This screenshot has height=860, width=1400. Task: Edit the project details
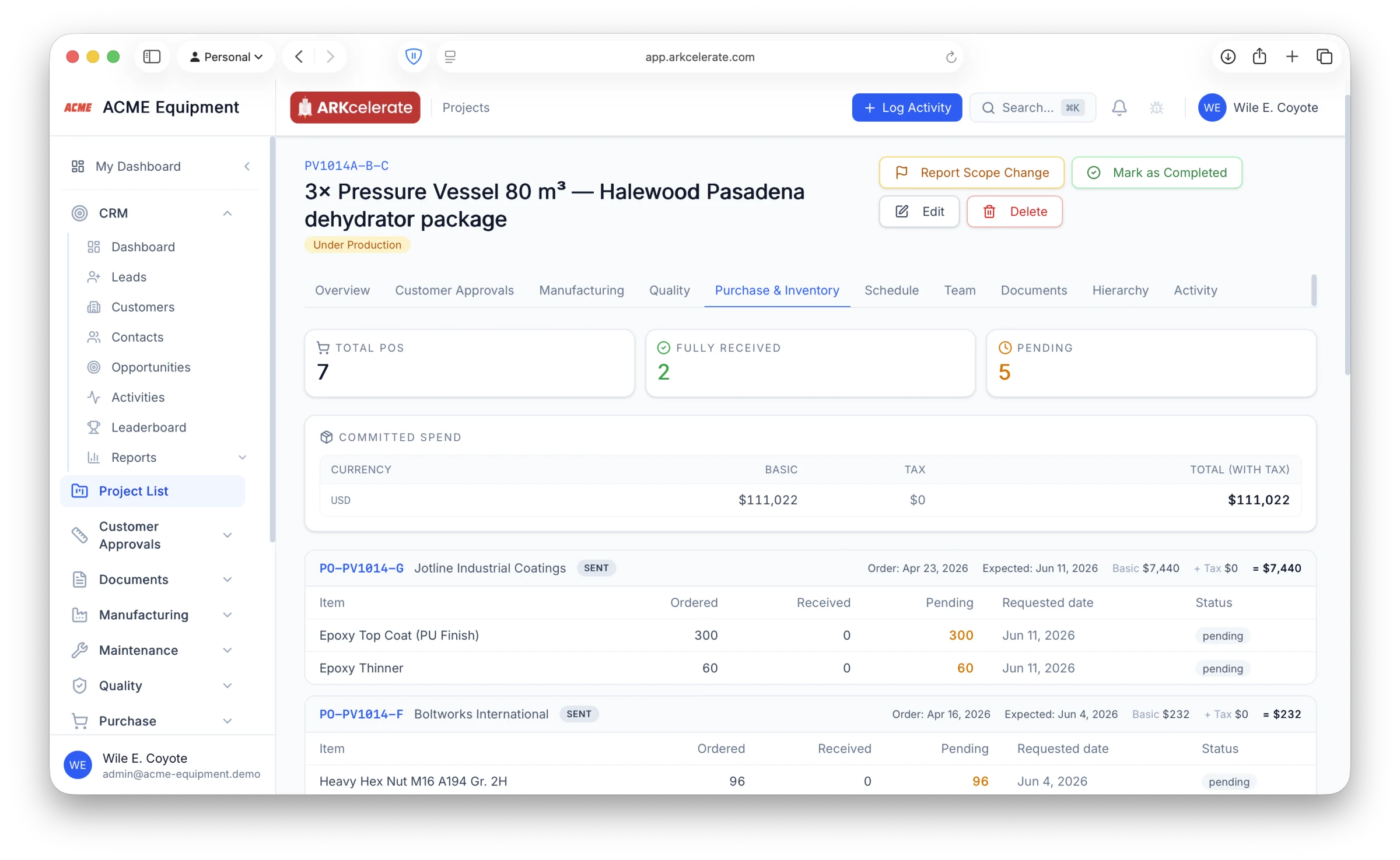[919, 212]
